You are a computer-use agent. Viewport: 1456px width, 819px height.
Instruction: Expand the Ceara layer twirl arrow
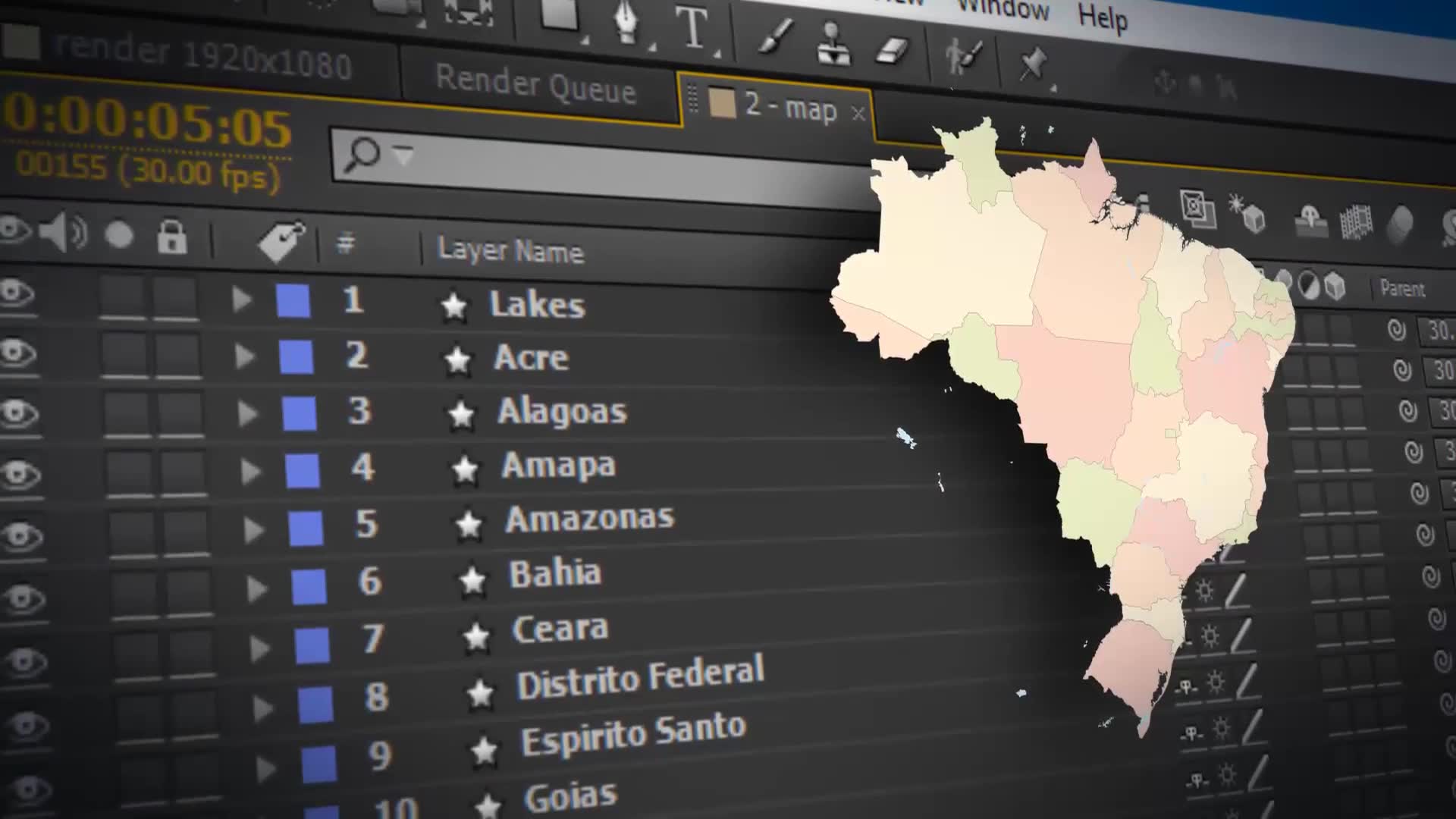259,649
